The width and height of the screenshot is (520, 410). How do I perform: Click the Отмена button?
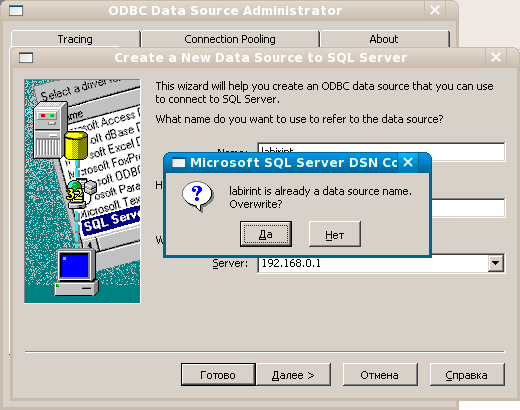pyautogui.click(x=380, y=375)
